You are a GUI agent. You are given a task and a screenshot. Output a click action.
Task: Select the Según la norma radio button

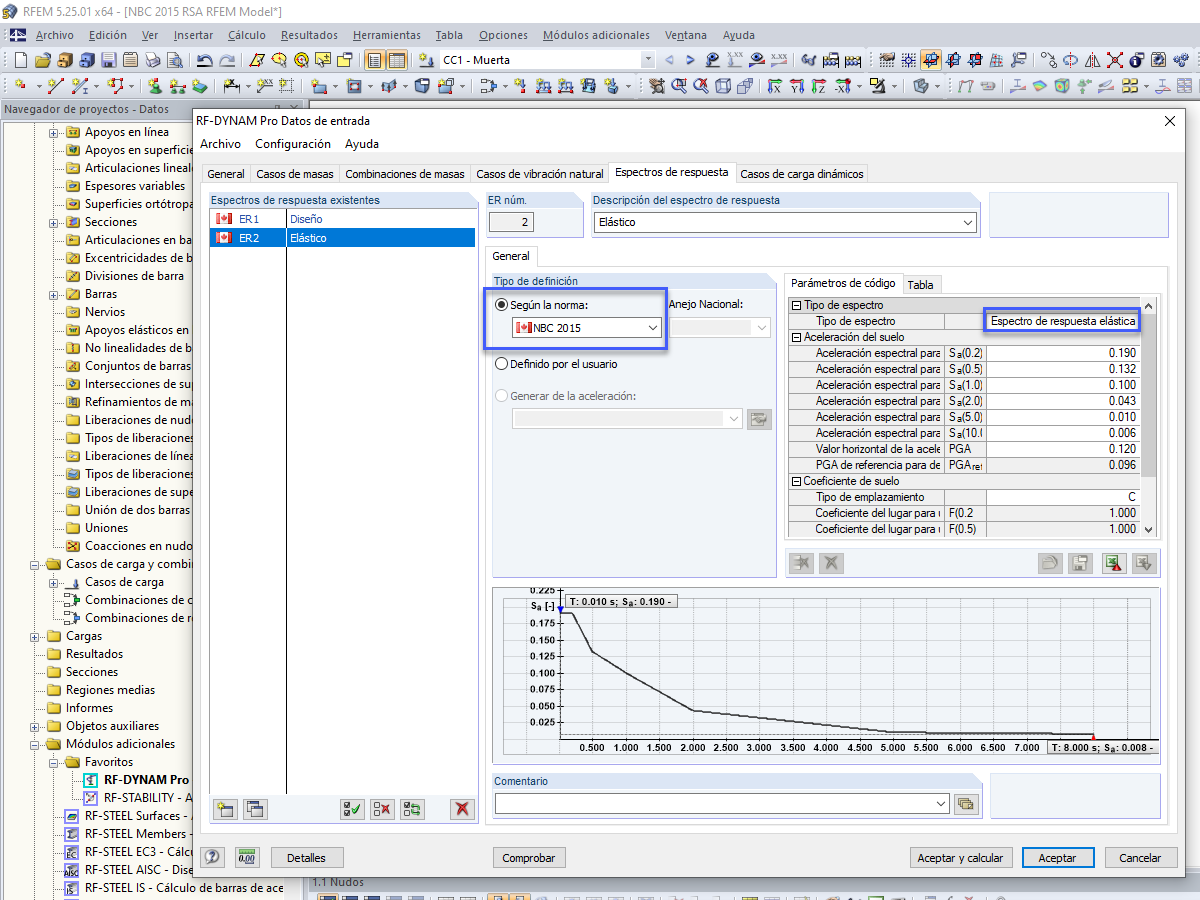point(502,304)
